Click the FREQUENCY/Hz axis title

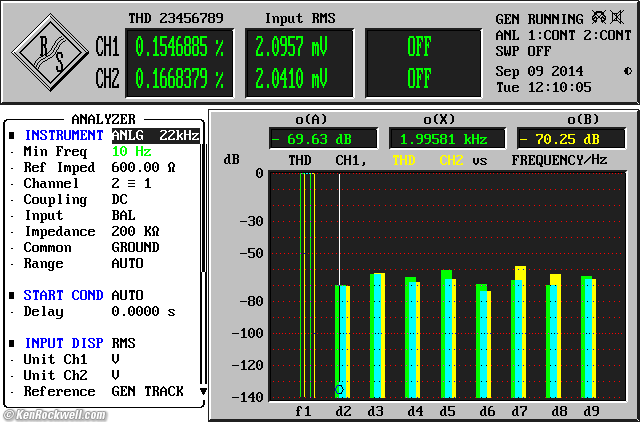pos(559,160)
